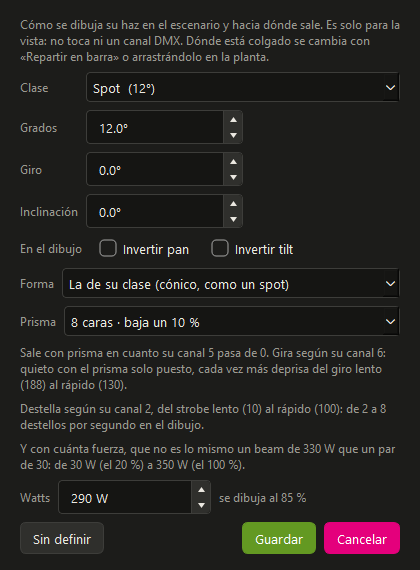Enable the Invertir pan checkbox
The height and width of the screenshot is (570, 420).
(108, 249)
